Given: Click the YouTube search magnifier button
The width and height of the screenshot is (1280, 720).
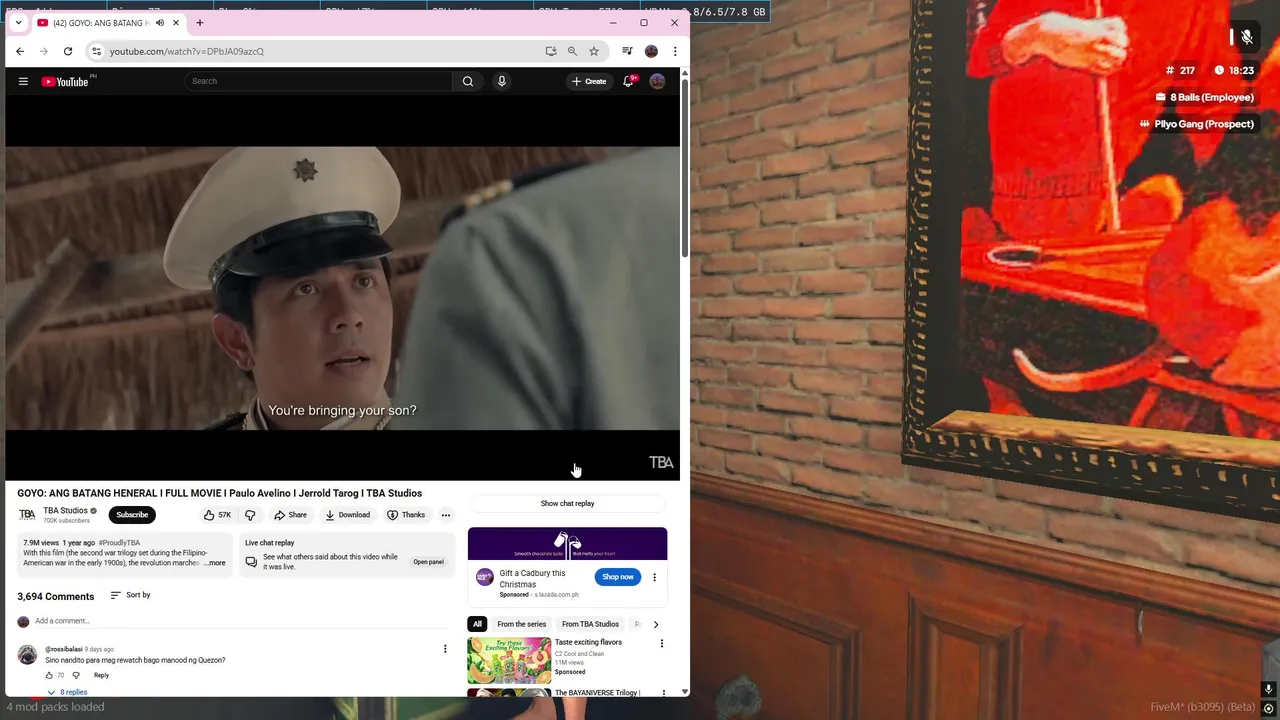Looking at the screenshot, I should pyautogui.click(x=468, y=81).
